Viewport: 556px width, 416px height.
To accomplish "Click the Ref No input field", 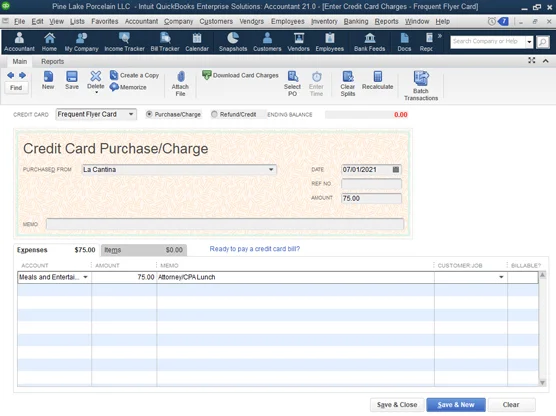I will tap(371, 184).
